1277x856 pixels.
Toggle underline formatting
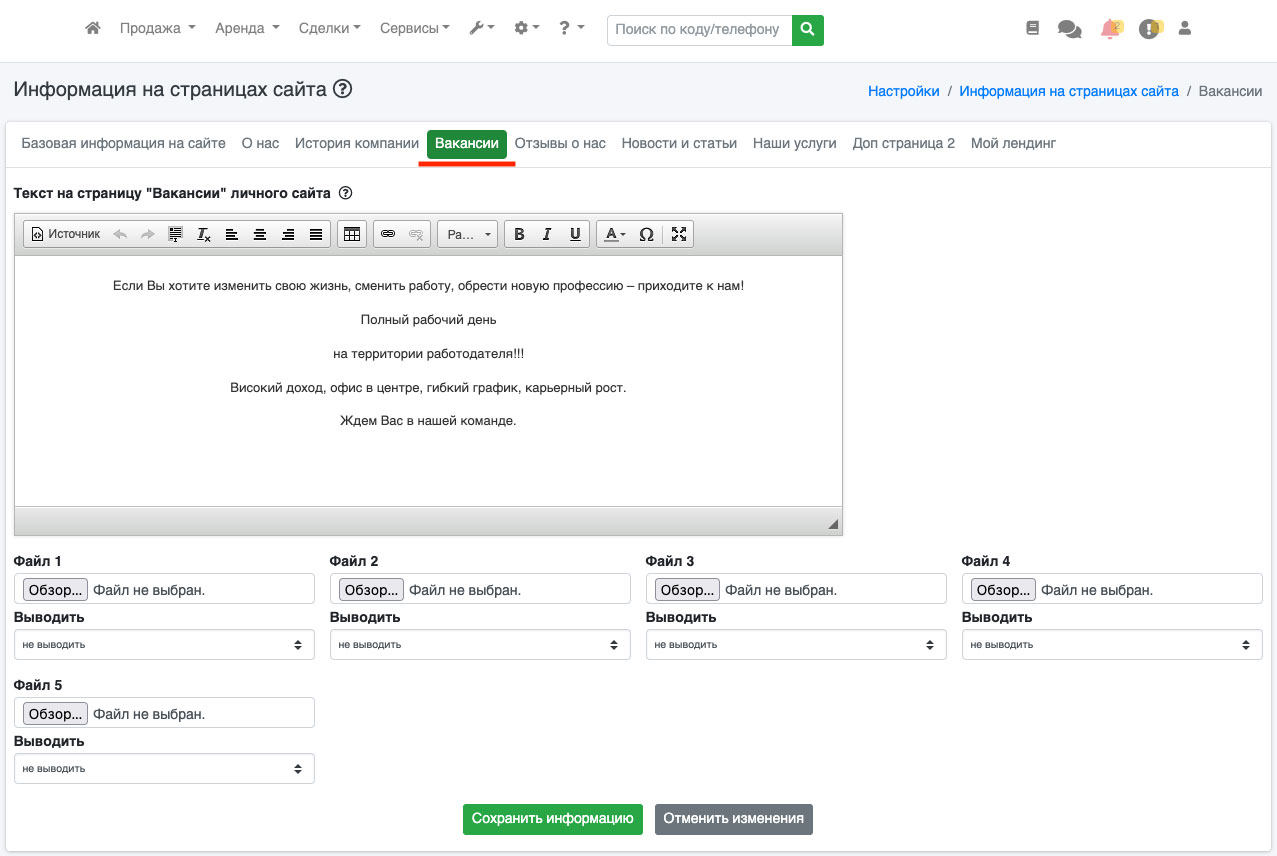[x=575, y=234]
